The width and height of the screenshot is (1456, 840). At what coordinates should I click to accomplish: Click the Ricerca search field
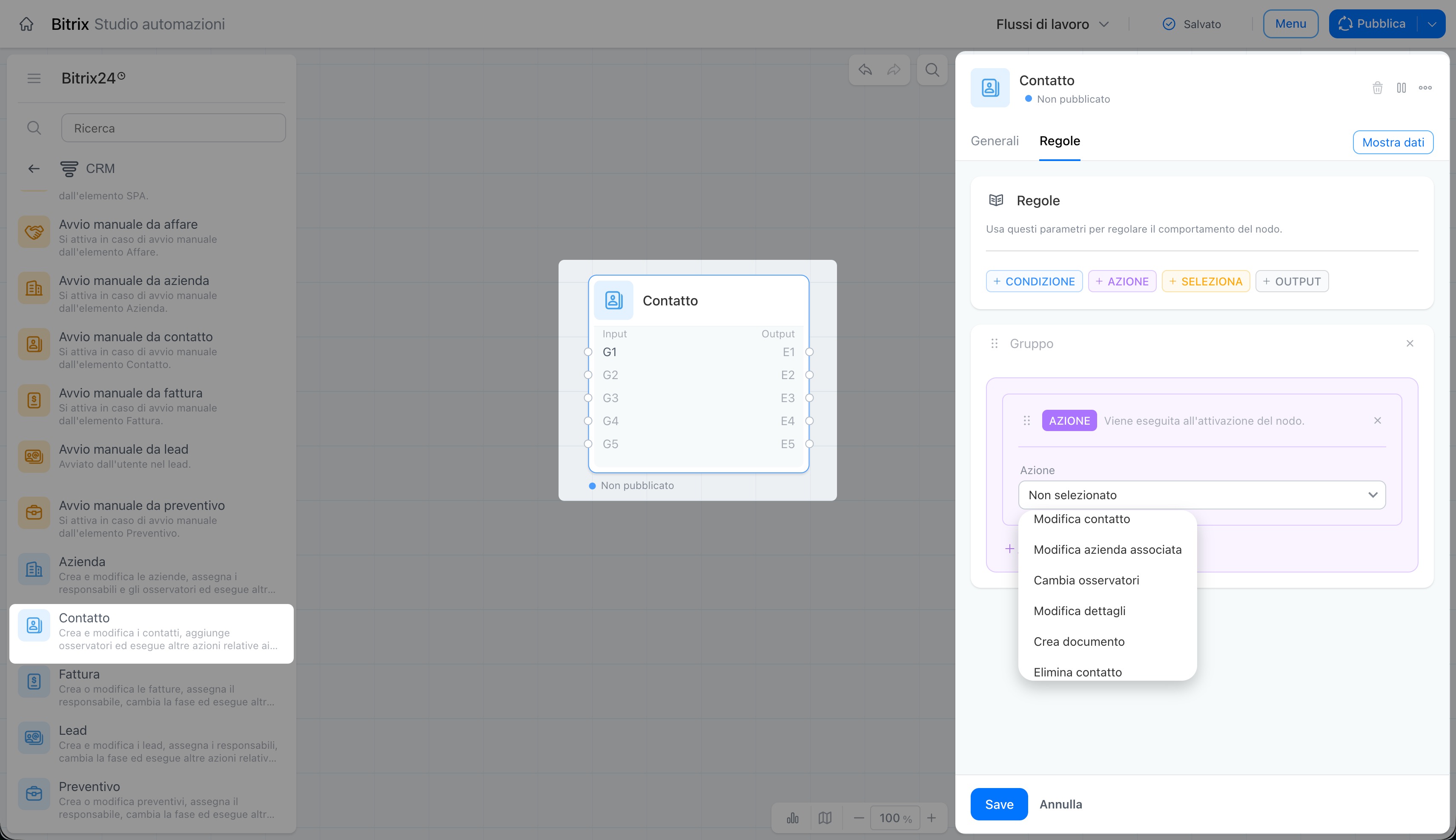(174, 128)
